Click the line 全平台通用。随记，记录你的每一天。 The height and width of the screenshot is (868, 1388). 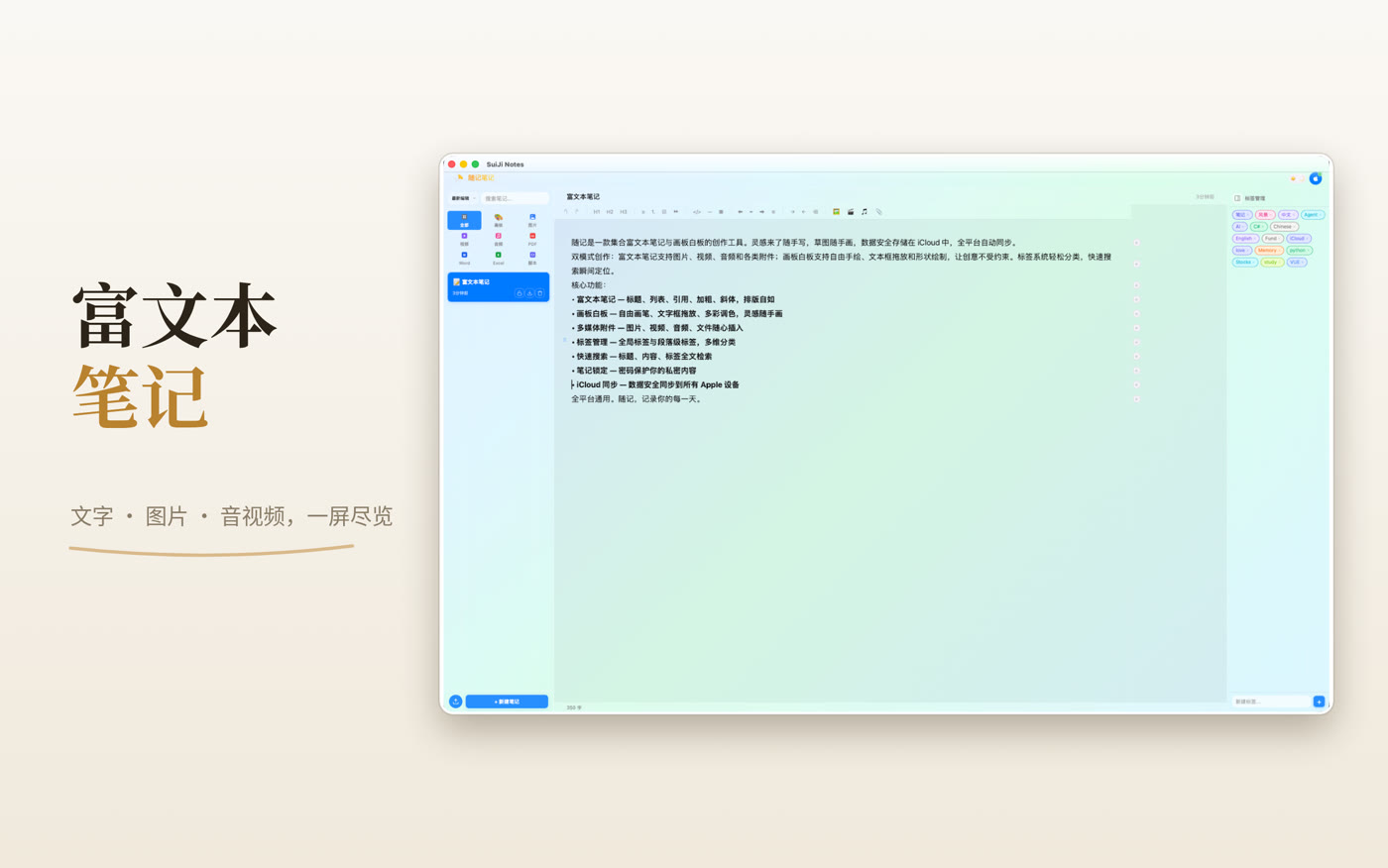tap(637, 399)
